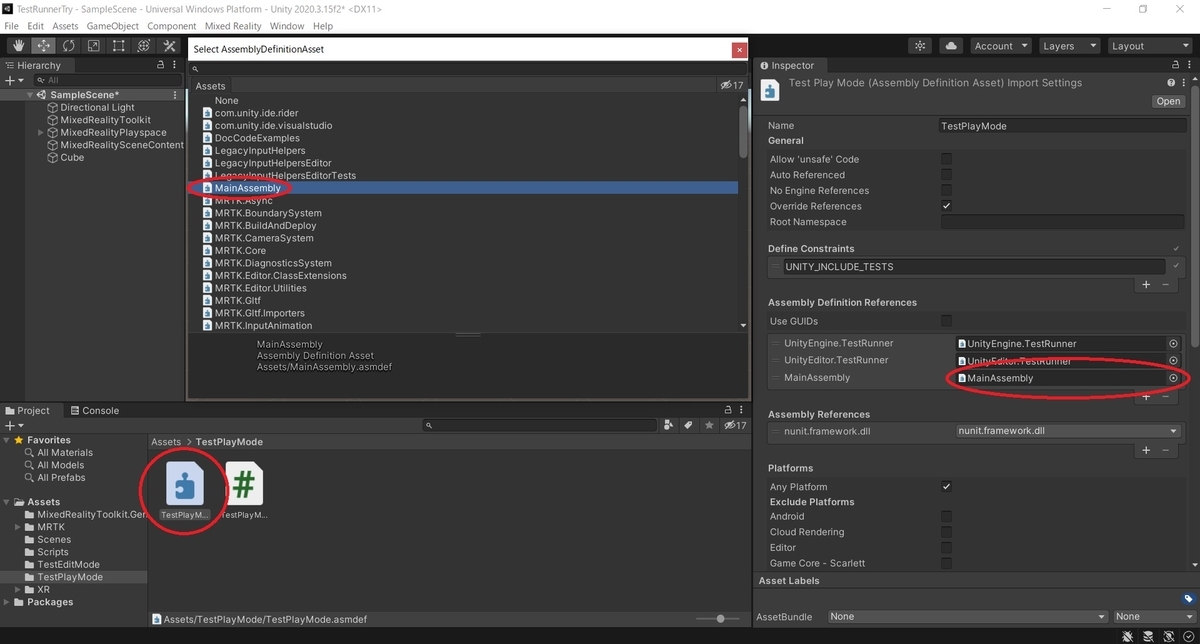Open the Layout dropdown
This screenshot has width=1200, height=644.
coord(1148,46)
